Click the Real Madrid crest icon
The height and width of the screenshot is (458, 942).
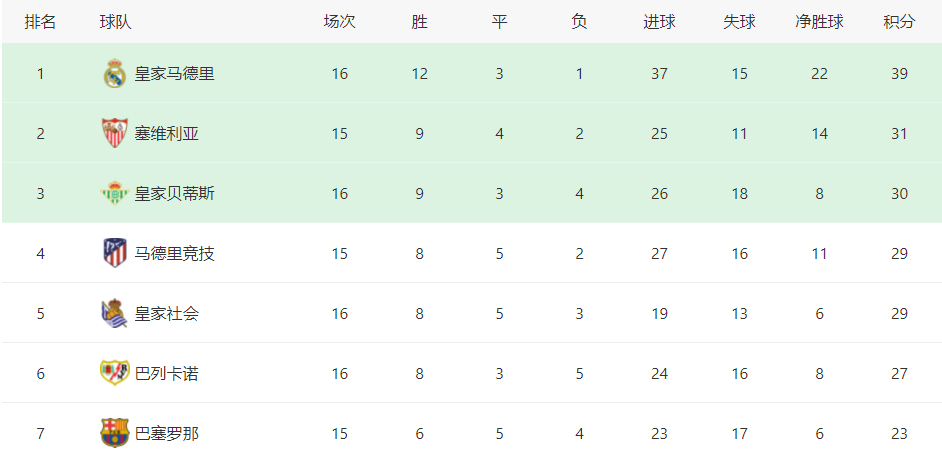pos(114,73)
